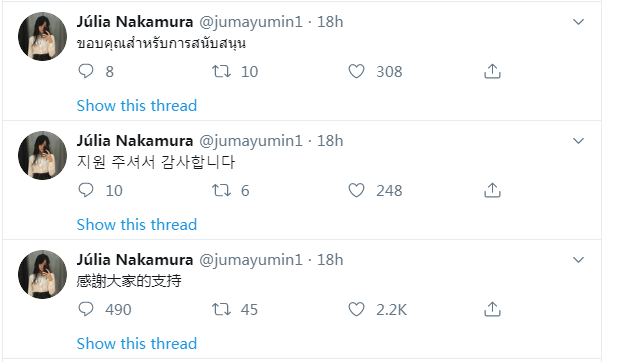Reply to the Thai-language tweet
The image size is (618, 362).
pyautogui.click(x=86, y=71)
